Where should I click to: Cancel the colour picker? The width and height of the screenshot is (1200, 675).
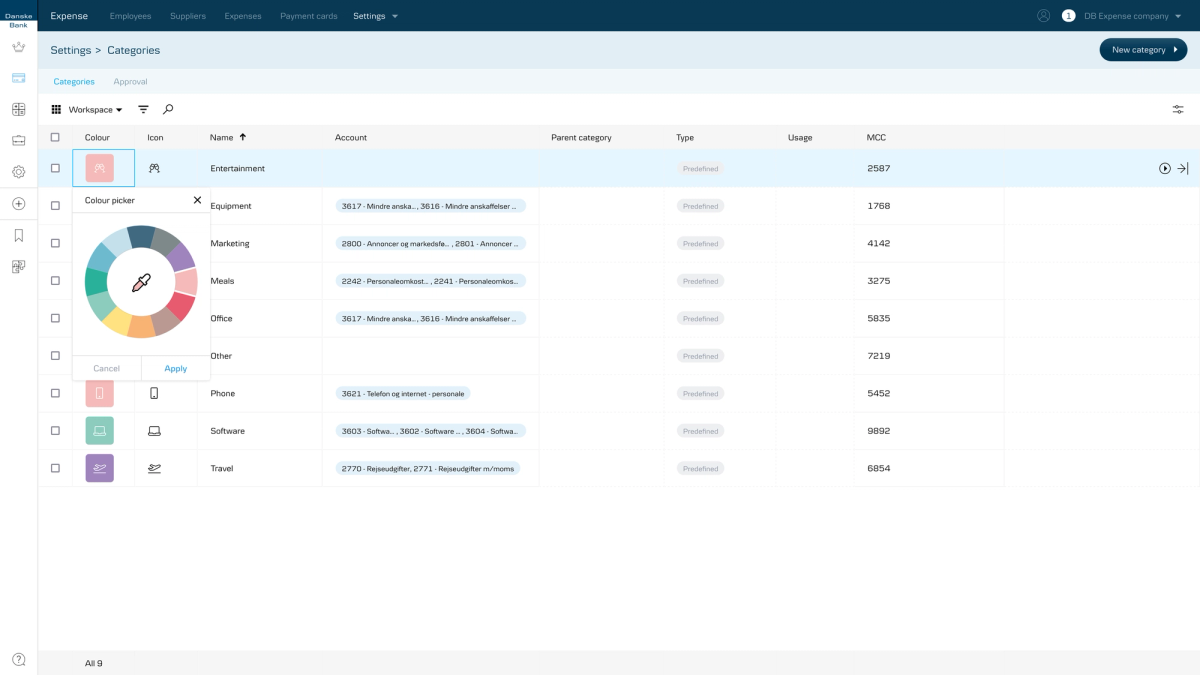[107, 369]
